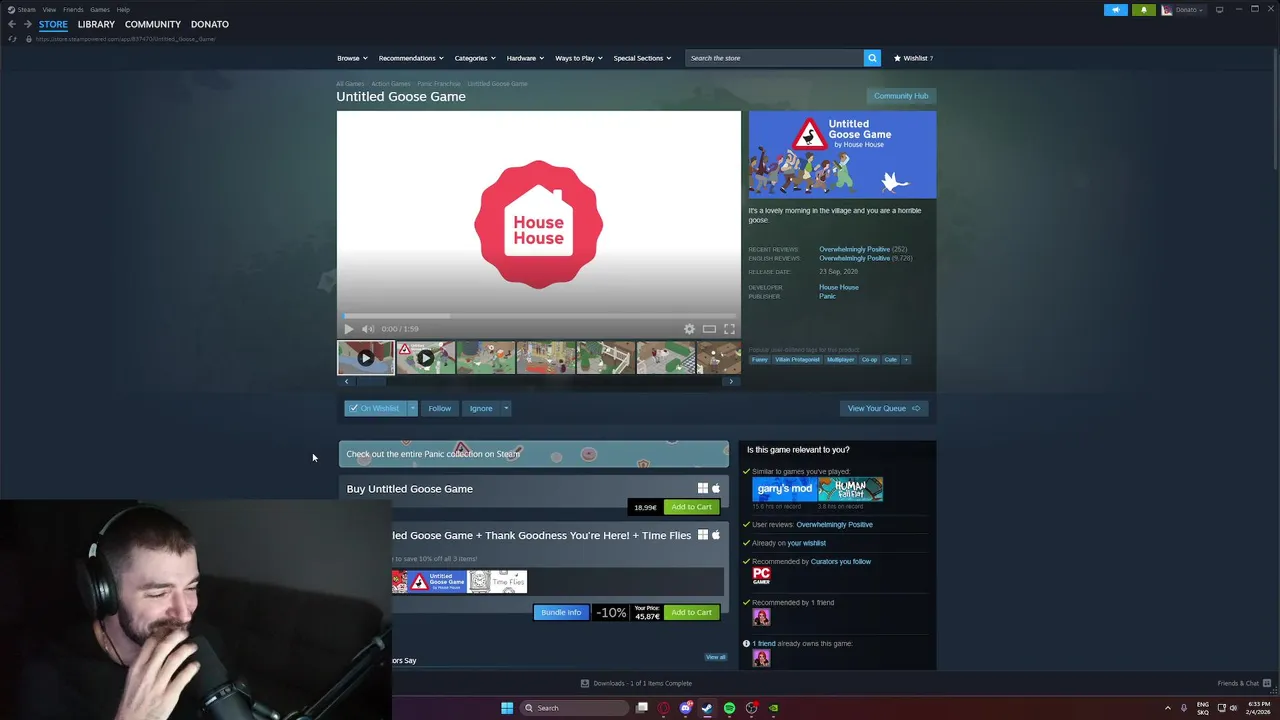
Task: Expand the Categories menu
Action: coord(475,58)
